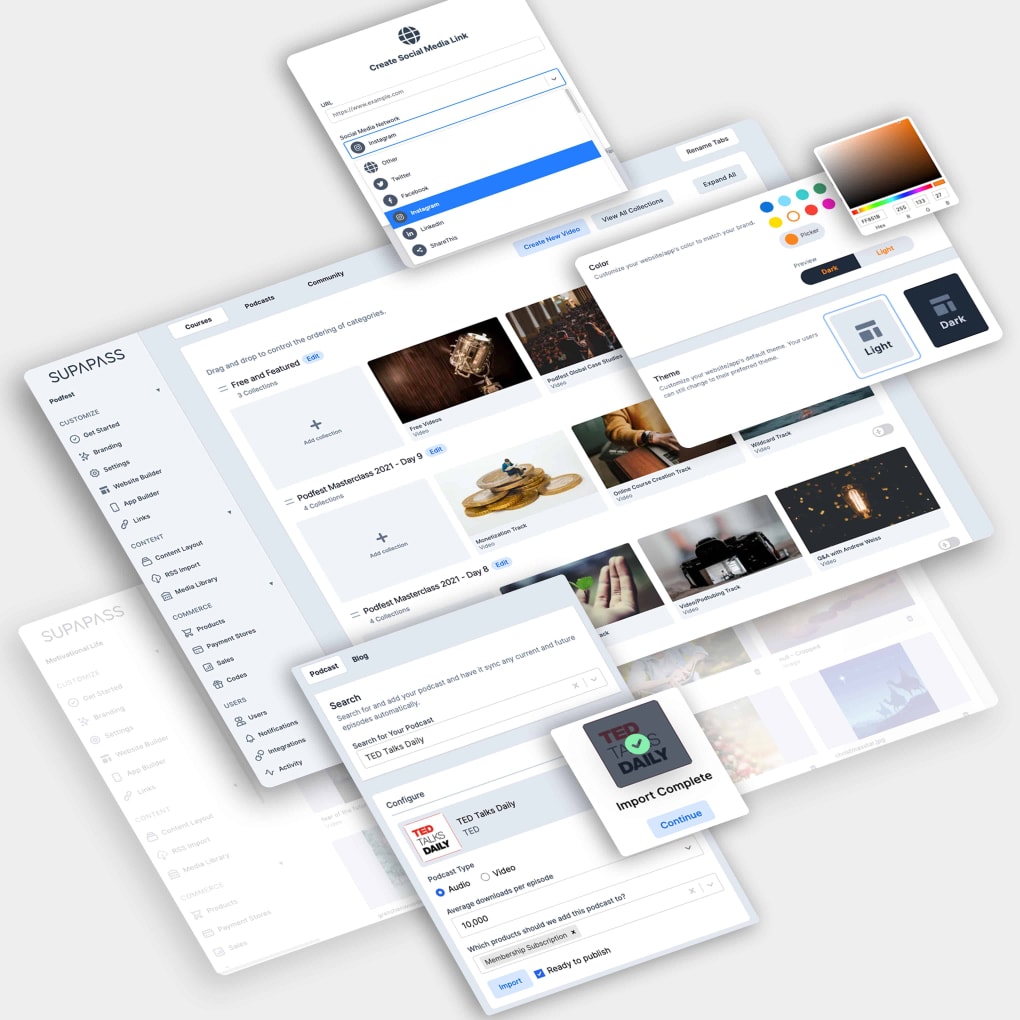Image resolution: width=1020 pixels, height=1020 pixels.
Task: Clear the podcast search with X icon
Action: [x=575, y=685]
